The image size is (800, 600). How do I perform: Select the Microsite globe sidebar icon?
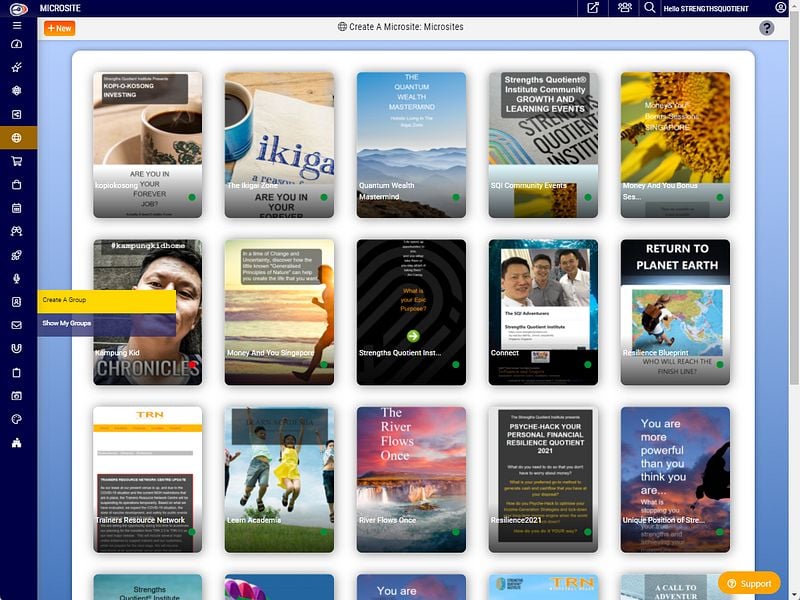(x=17, y=138)
